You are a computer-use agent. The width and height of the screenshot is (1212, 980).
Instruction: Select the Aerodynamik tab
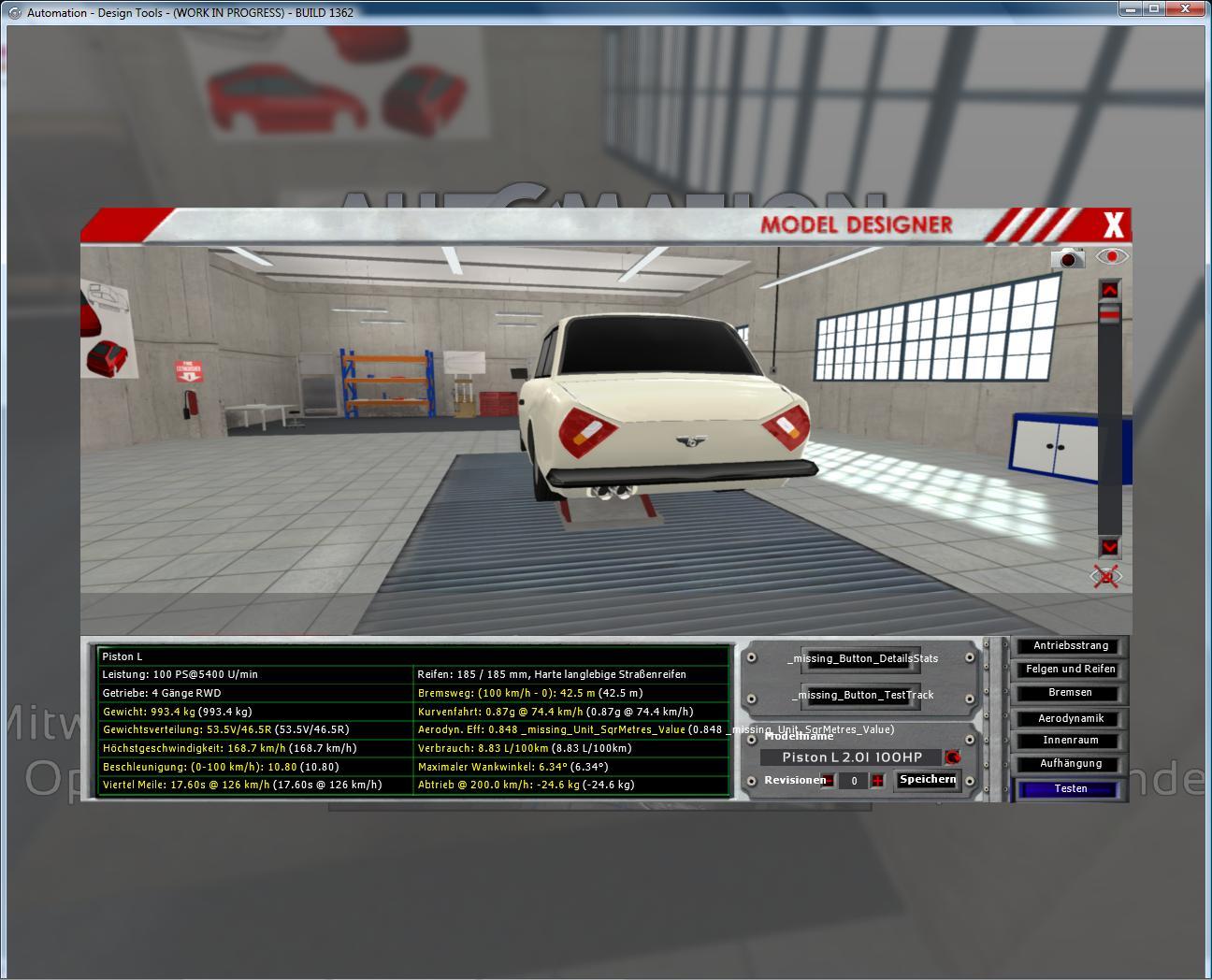[1071, 718]
